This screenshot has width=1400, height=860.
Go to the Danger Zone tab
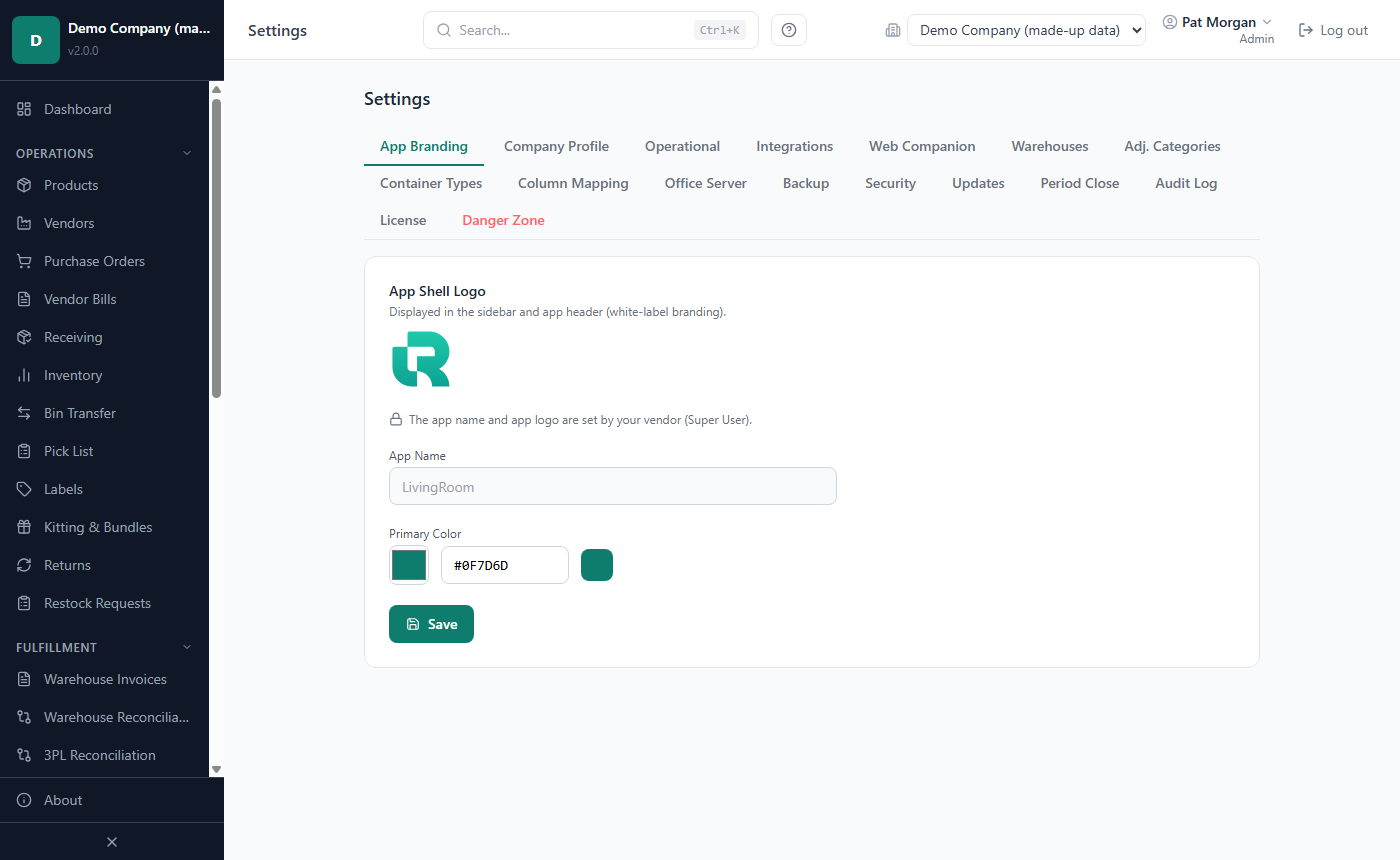pos(503,220)
